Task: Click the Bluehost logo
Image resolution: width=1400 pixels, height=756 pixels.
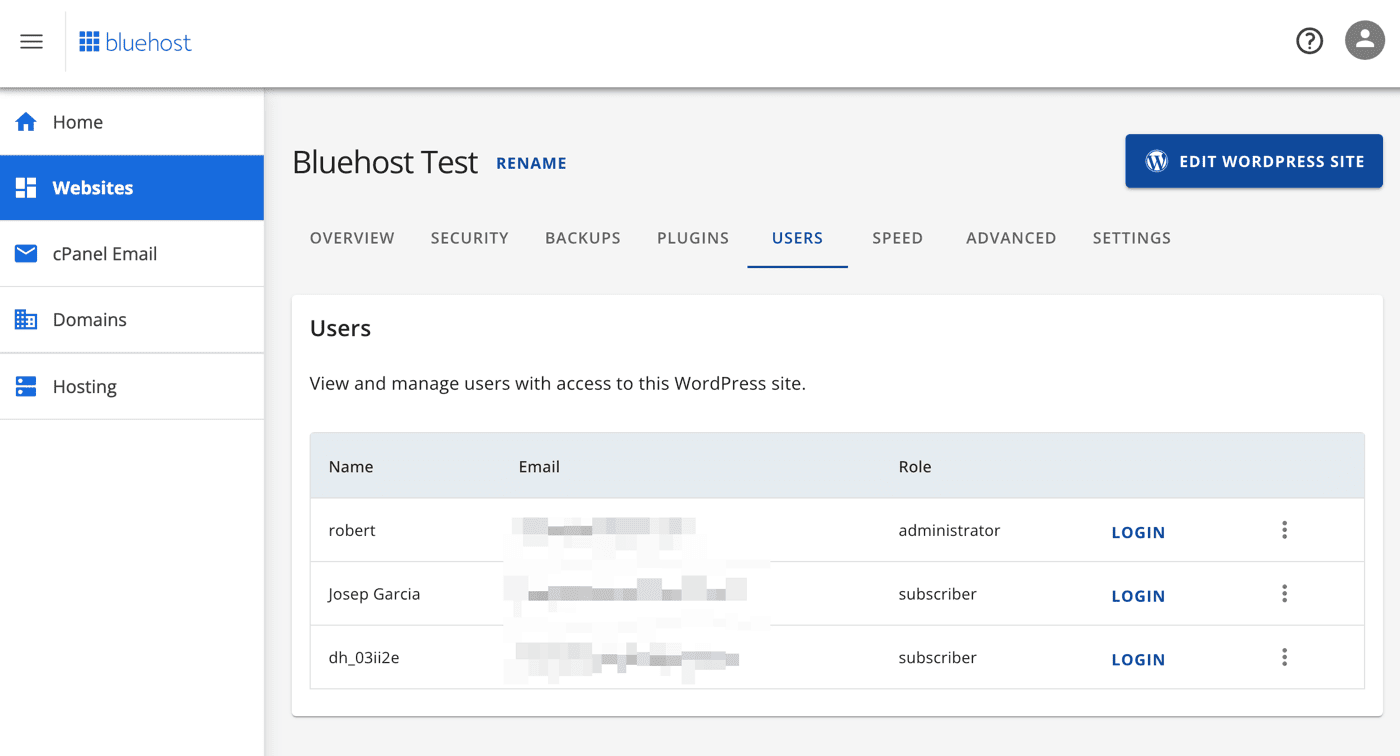Action: (x=135, y=42)
